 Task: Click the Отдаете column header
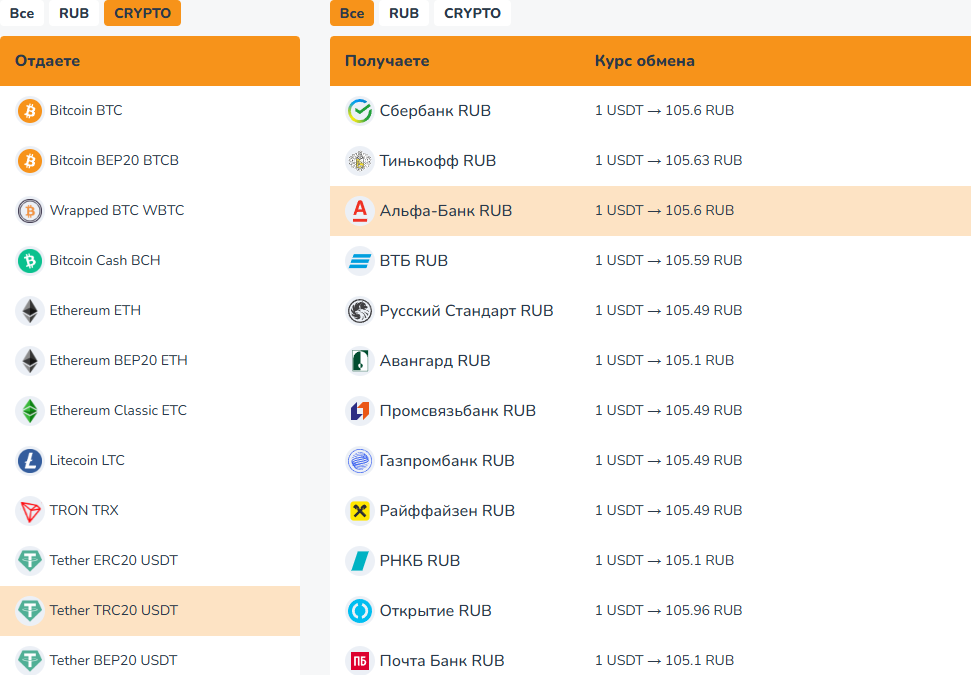coord(48,61)
